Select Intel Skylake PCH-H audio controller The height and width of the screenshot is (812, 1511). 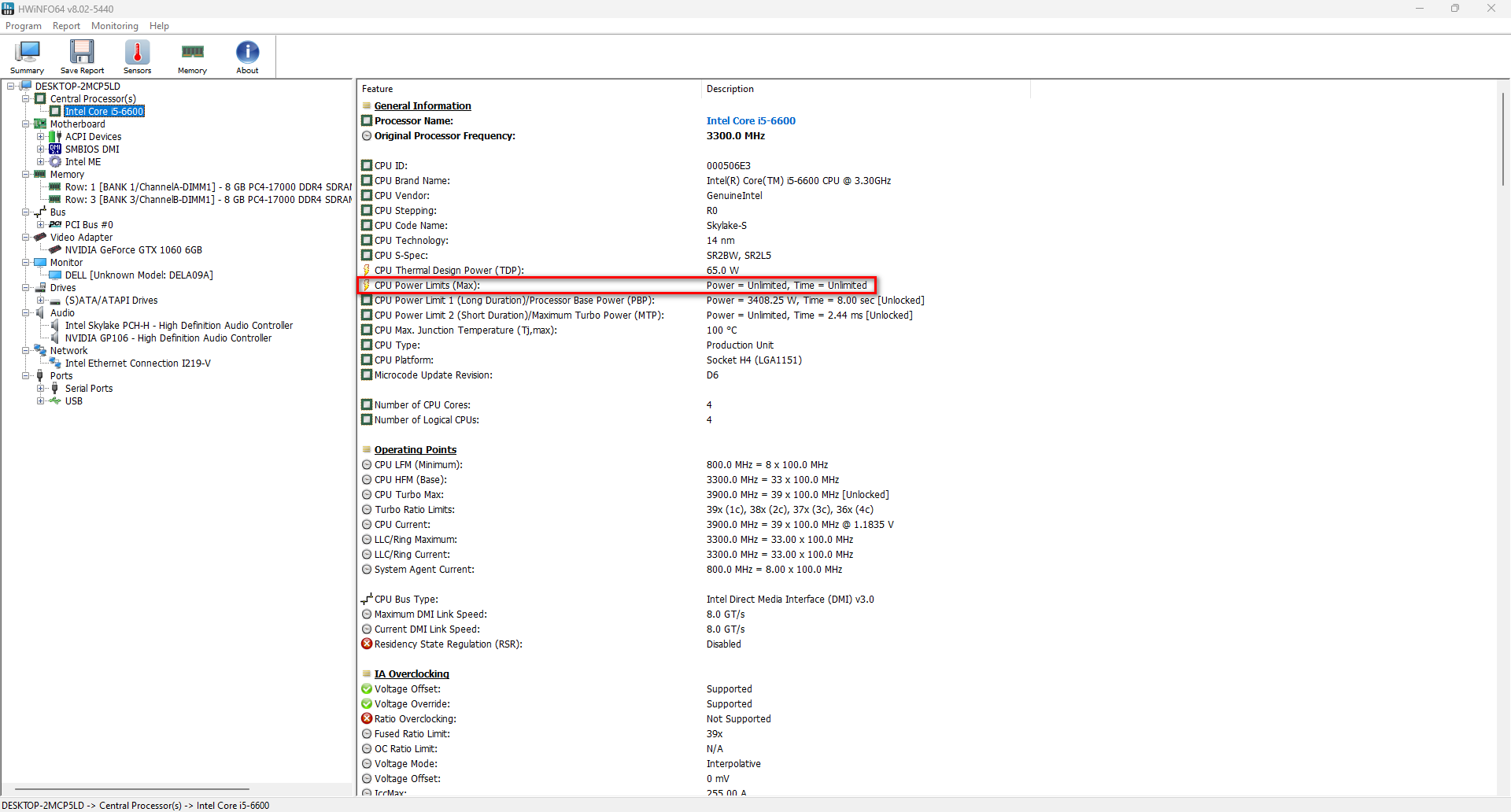179,325
